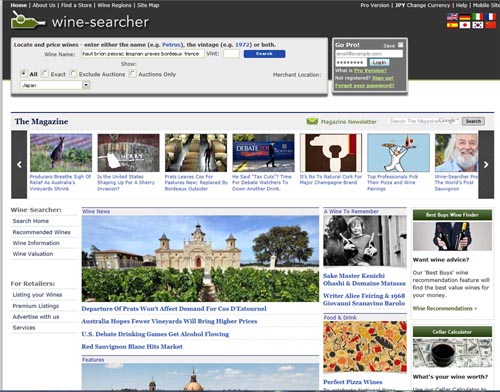
Task: Go back in magazine carousel with left arrow
Action: coord(19,164)
